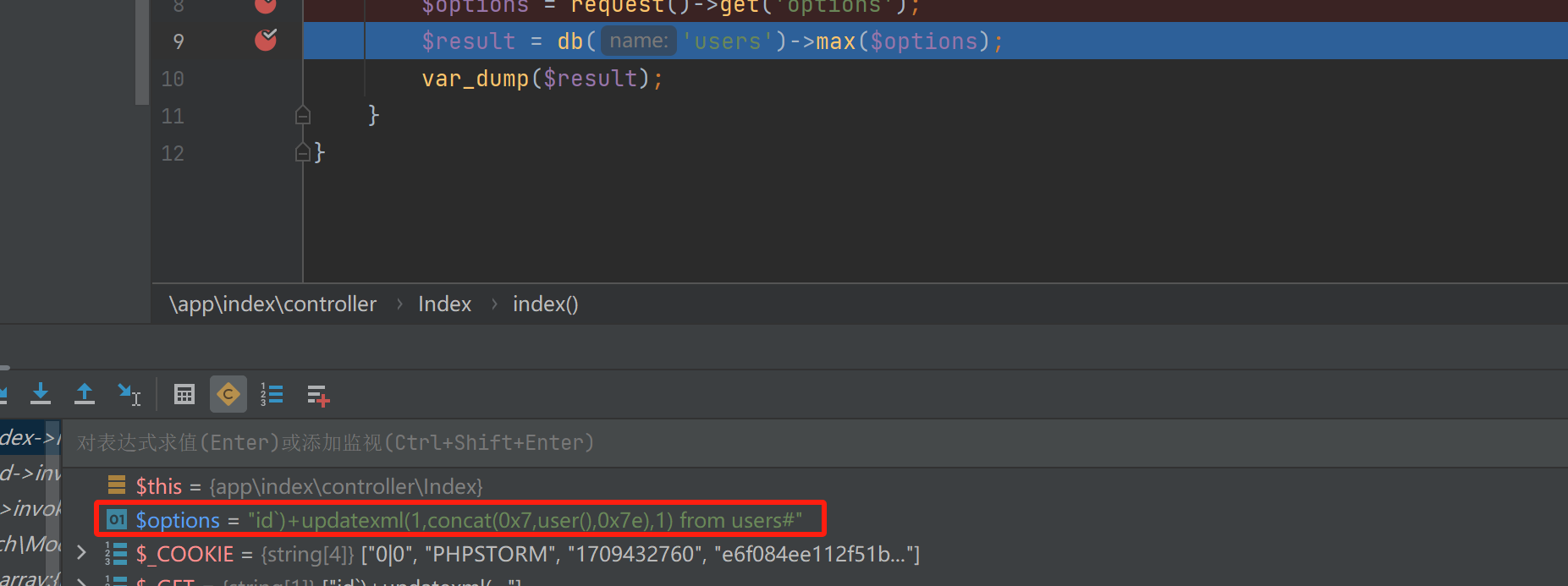The image size is (1568, 586).
Task: Click the \app\index\controller breadcrumb
Action: tap(272, 304)
